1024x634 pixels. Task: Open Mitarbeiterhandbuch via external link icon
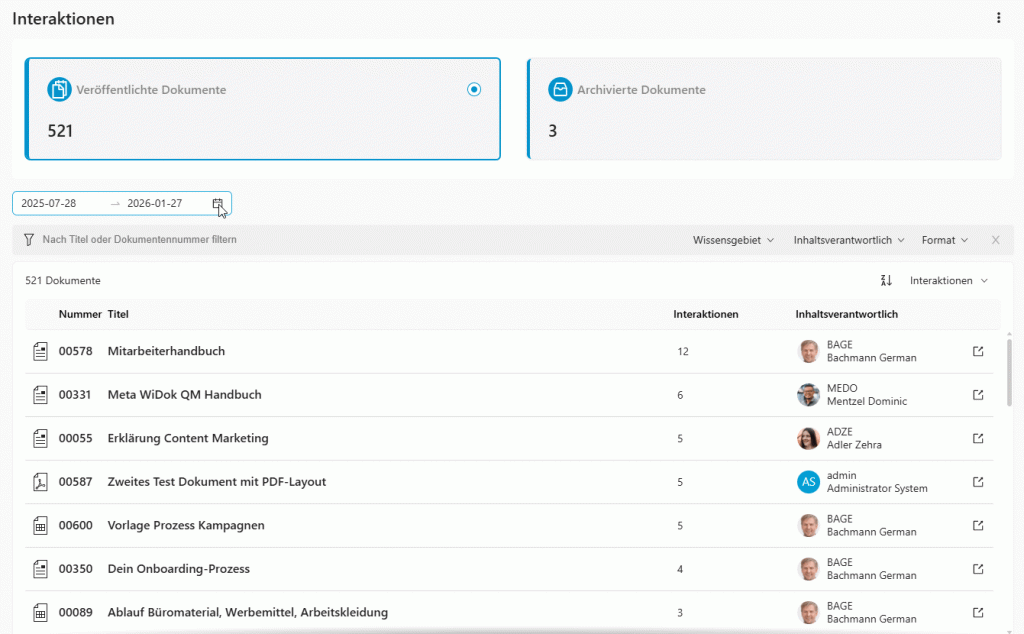pos(978,351)
